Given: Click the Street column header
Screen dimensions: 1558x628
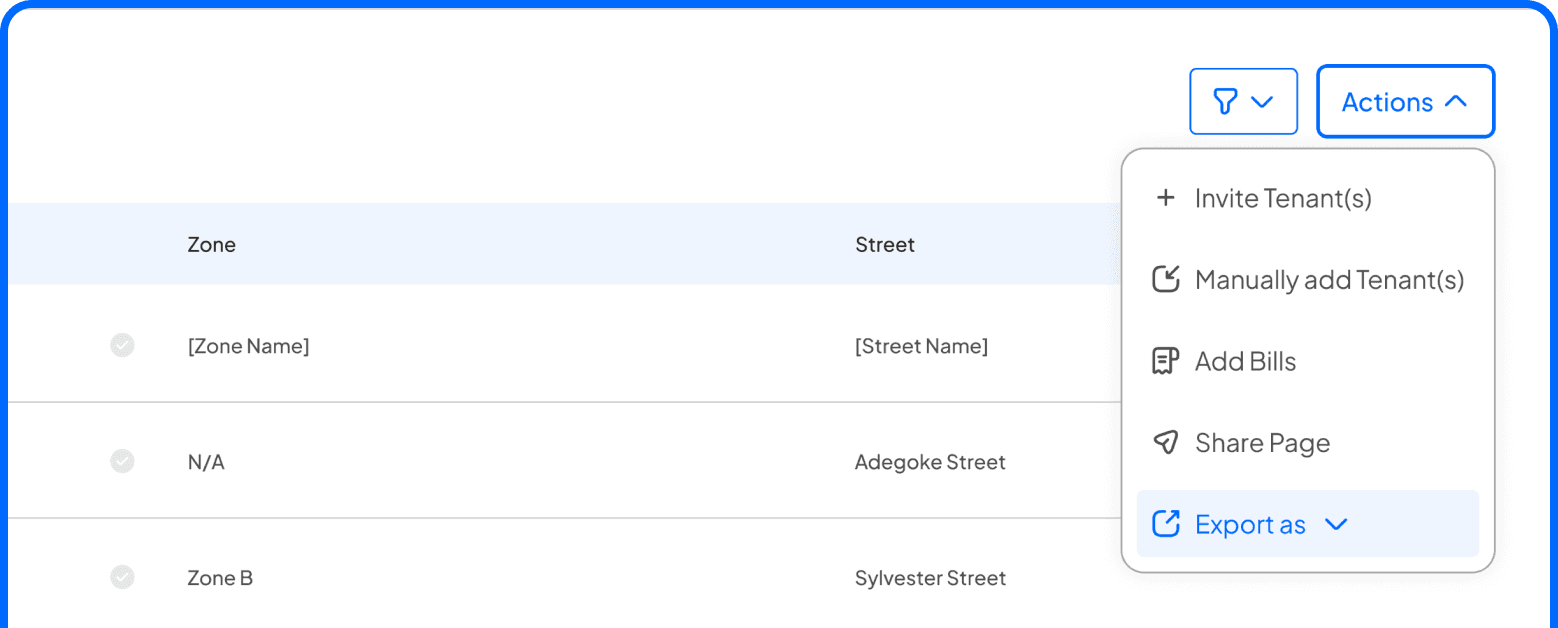Looking at the screenshot, I should click(x=885, y=244).
